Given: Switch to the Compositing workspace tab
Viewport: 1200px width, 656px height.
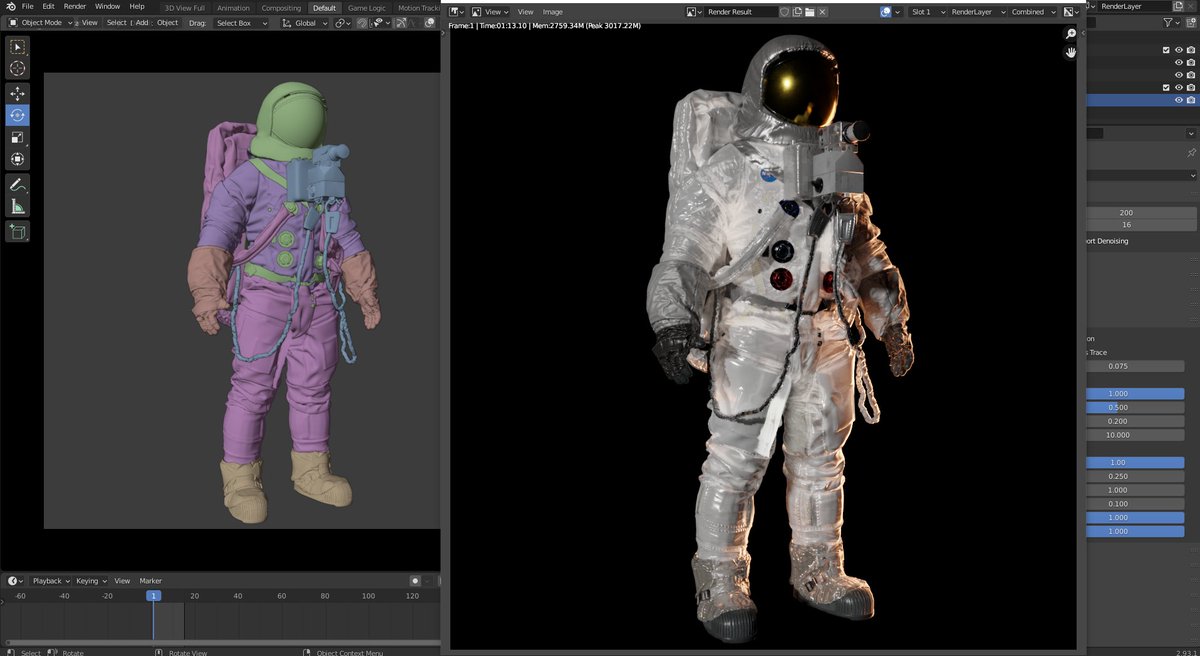Looking at the screenshot, I should (x=281, y=7).
